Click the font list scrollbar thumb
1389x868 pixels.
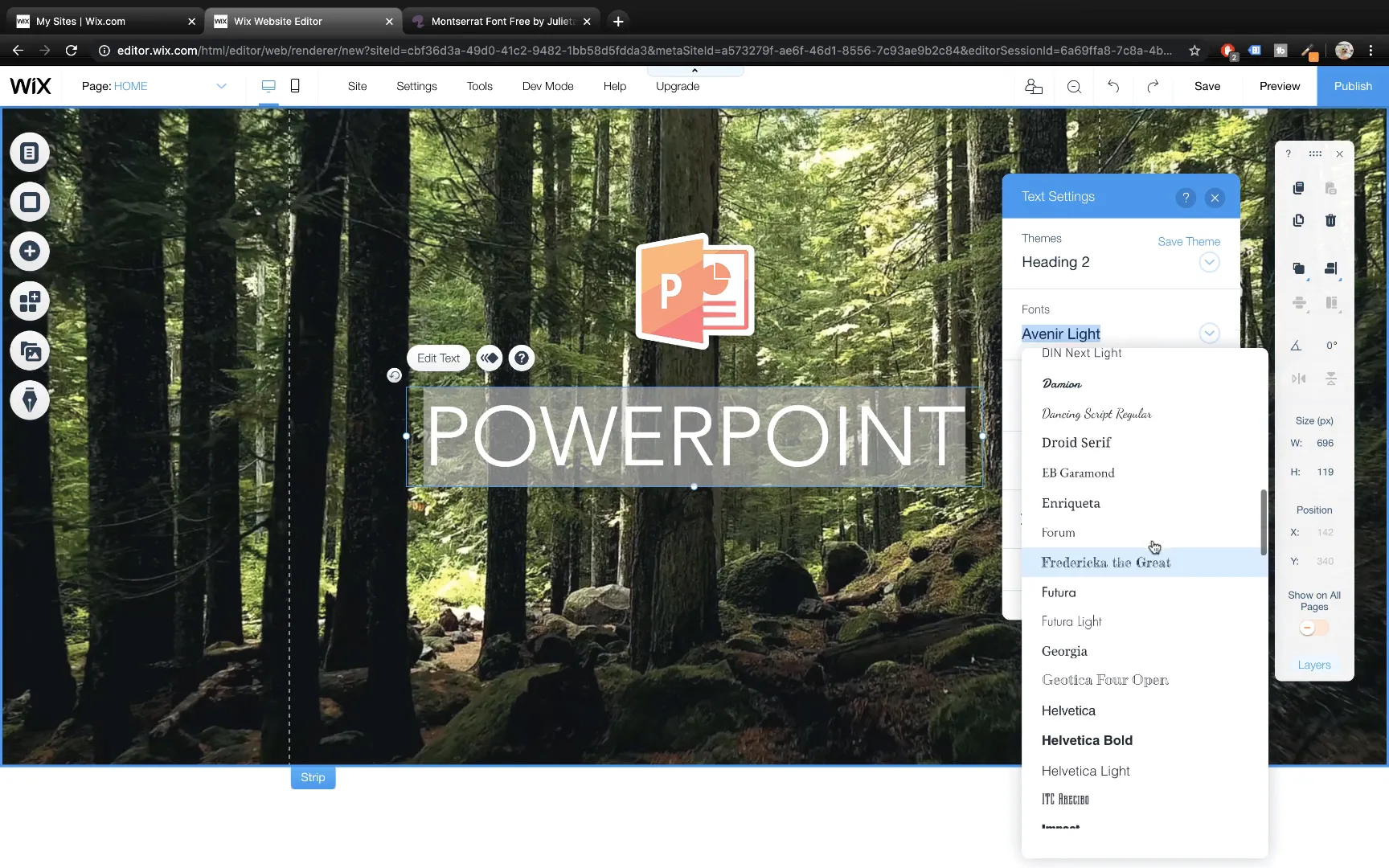click(x=1264, y=522)
